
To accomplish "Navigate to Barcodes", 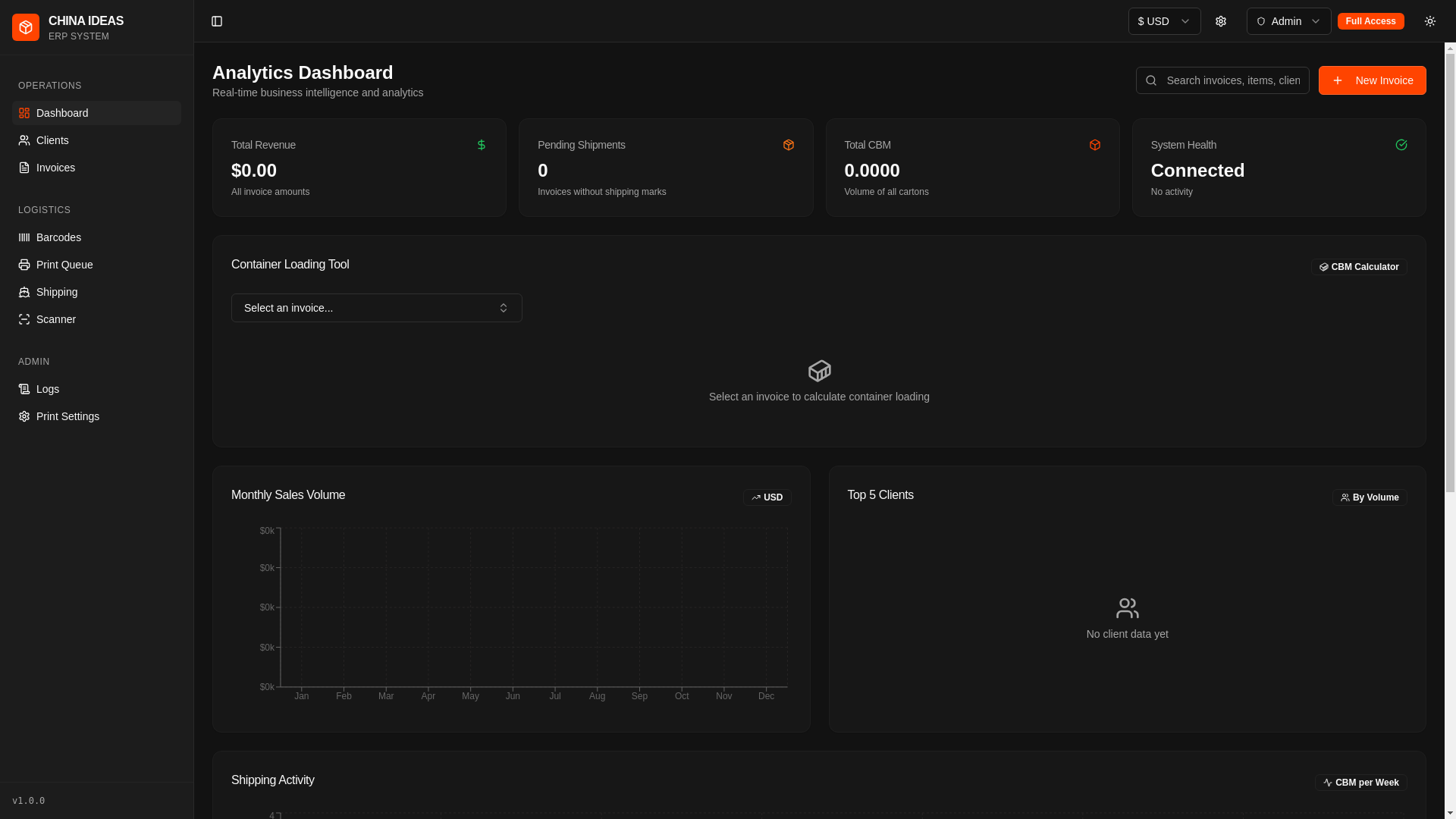I will (x=96, y=237).
